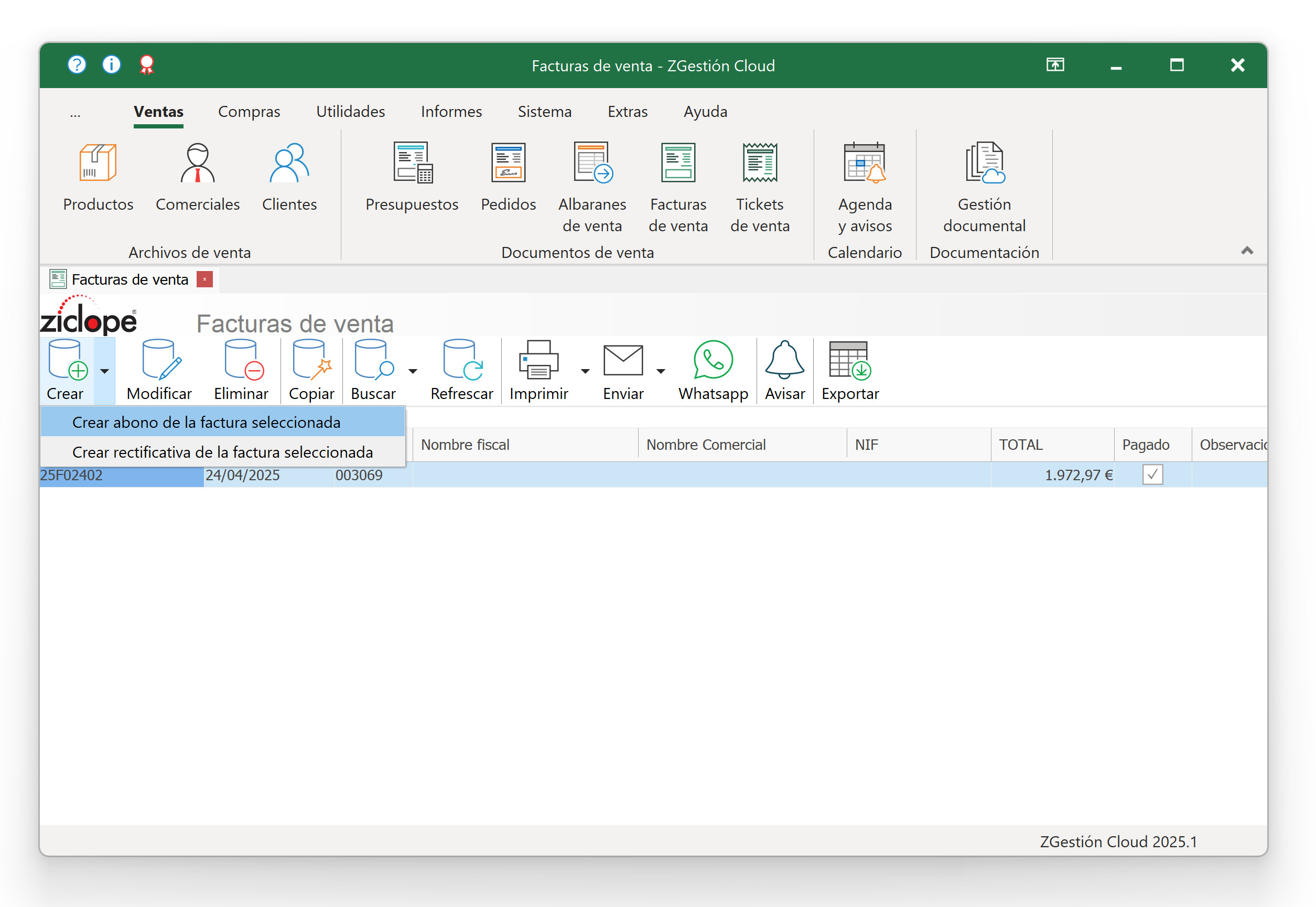Click Exportar table icon
The height and width of the screenshot is (907, 1316).
(850, 371)
